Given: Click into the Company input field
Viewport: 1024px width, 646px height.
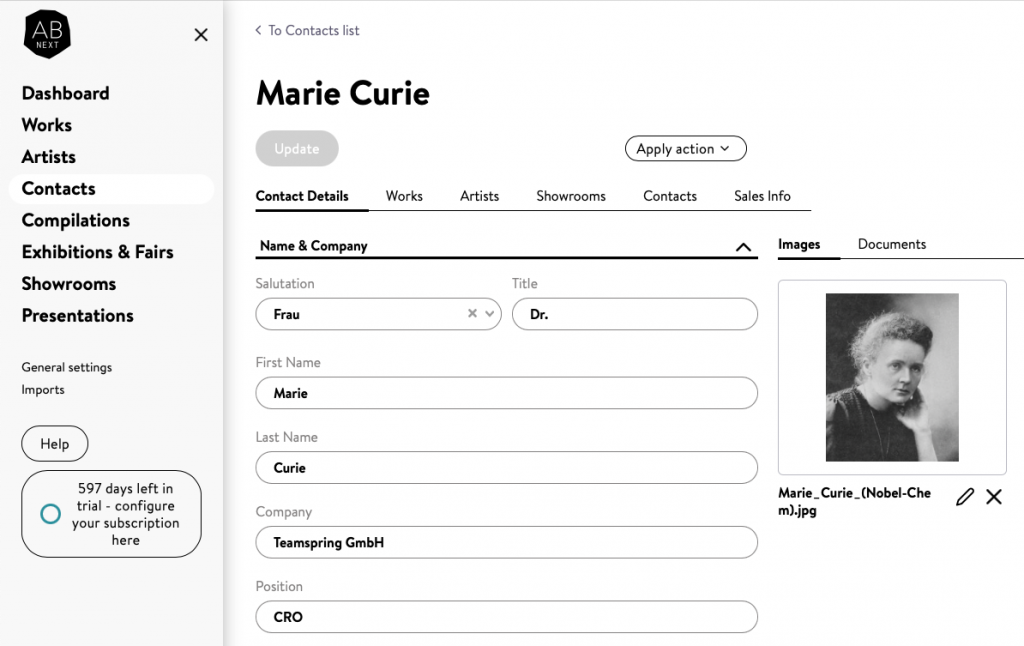Looking at the screenshot, I should click(x=506, y=543).
